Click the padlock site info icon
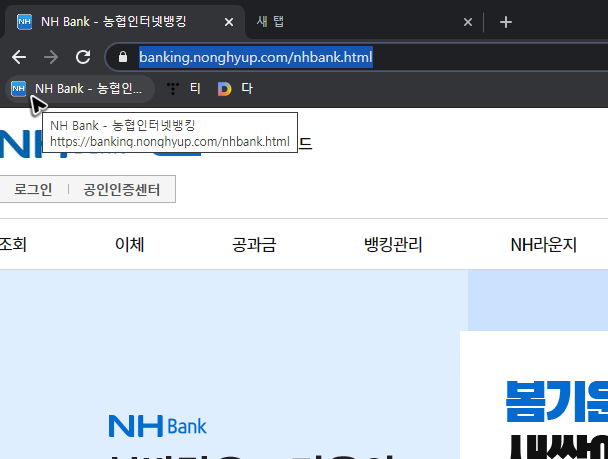This screenshot has width=608, height=459. click(123, 57)
